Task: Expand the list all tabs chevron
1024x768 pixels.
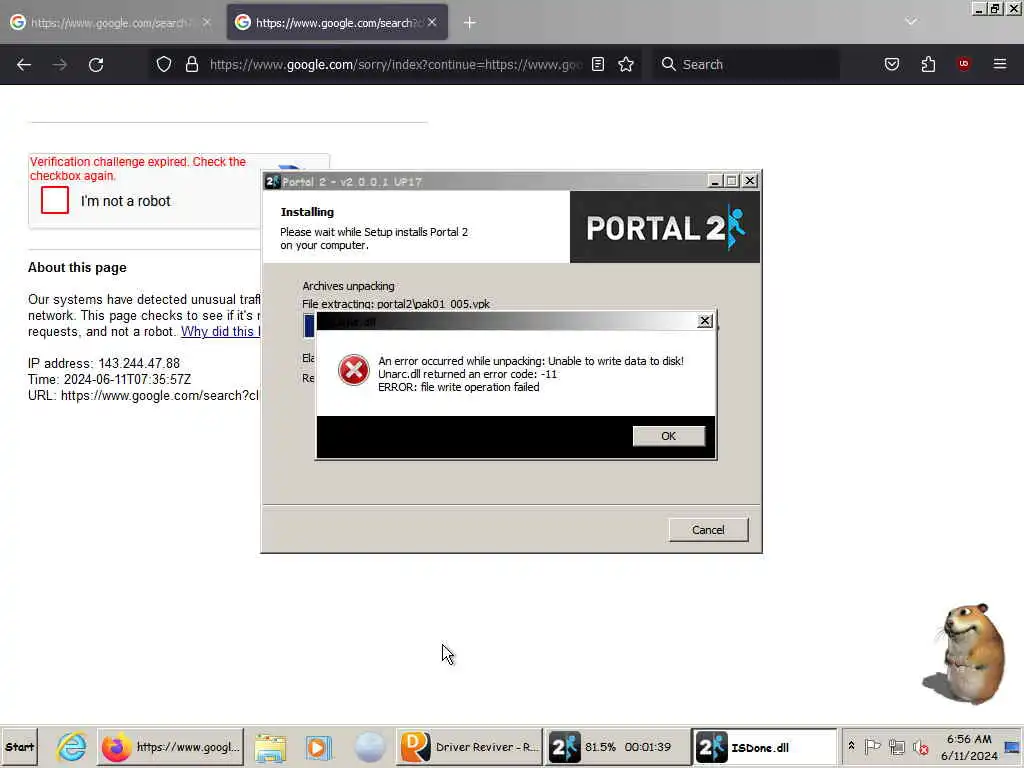Action: pos(911,22)
